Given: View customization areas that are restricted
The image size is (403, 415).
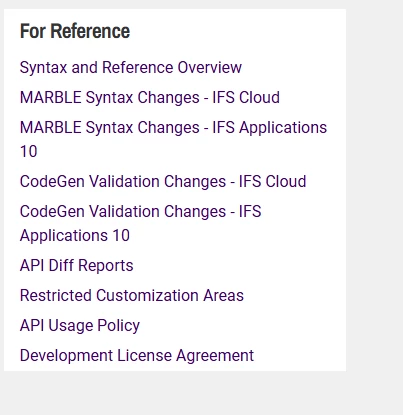Looking at the screenshot, I should 132,295.
